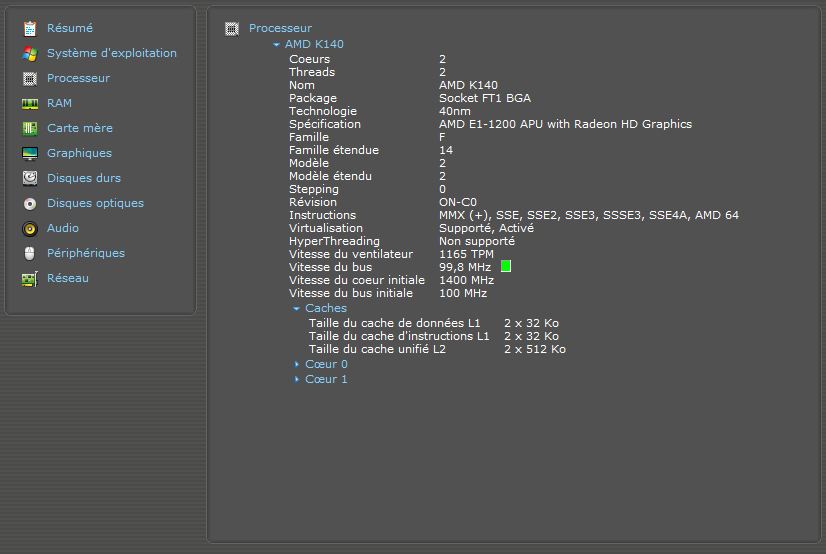
Task: Click the "ON-C0" revision value
Action: pyautogui.click(x=458, y=202)
